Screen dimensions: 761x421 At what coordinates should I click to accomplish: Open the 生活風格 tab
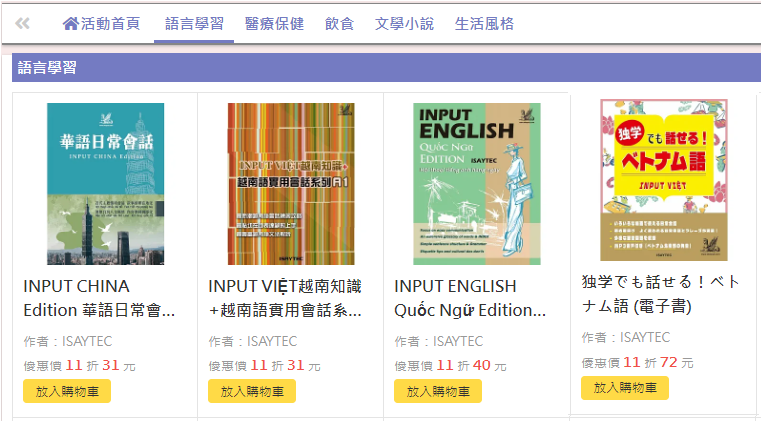coord(484,23)
